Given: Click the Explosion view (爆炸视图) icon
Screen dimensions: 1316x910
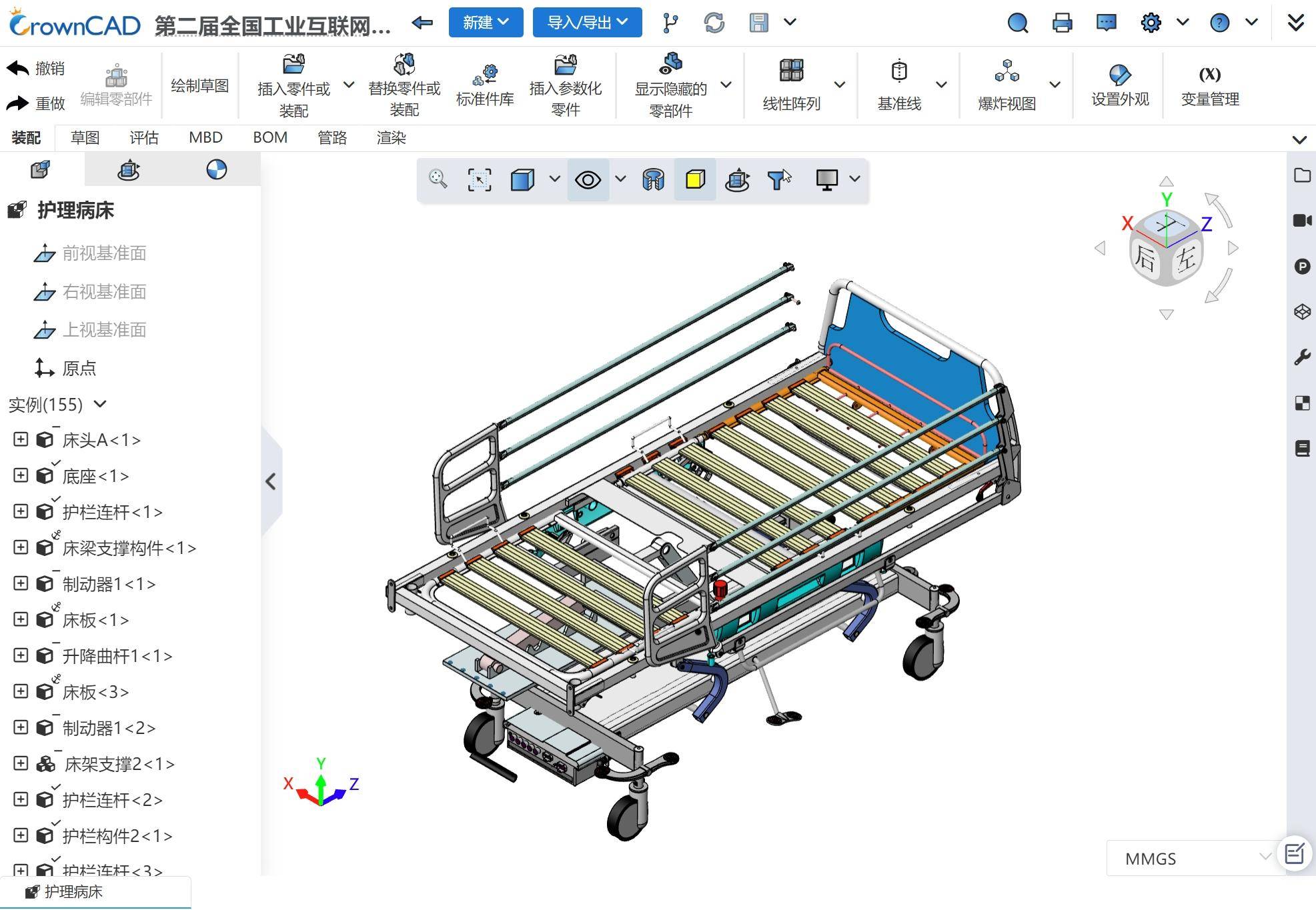Looking at the screenshot, I should coord(1006,71).
